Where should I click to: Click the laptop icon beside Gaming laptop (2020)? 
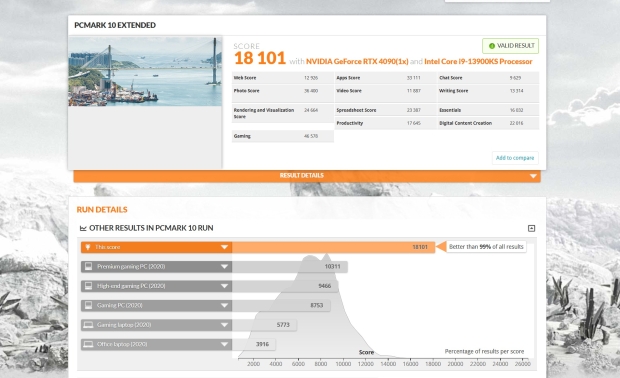[x=89, y=325]
